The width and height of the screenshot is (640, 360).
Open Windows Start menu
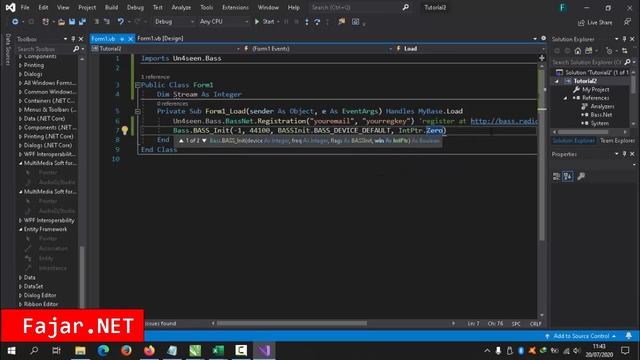(11, 351)
